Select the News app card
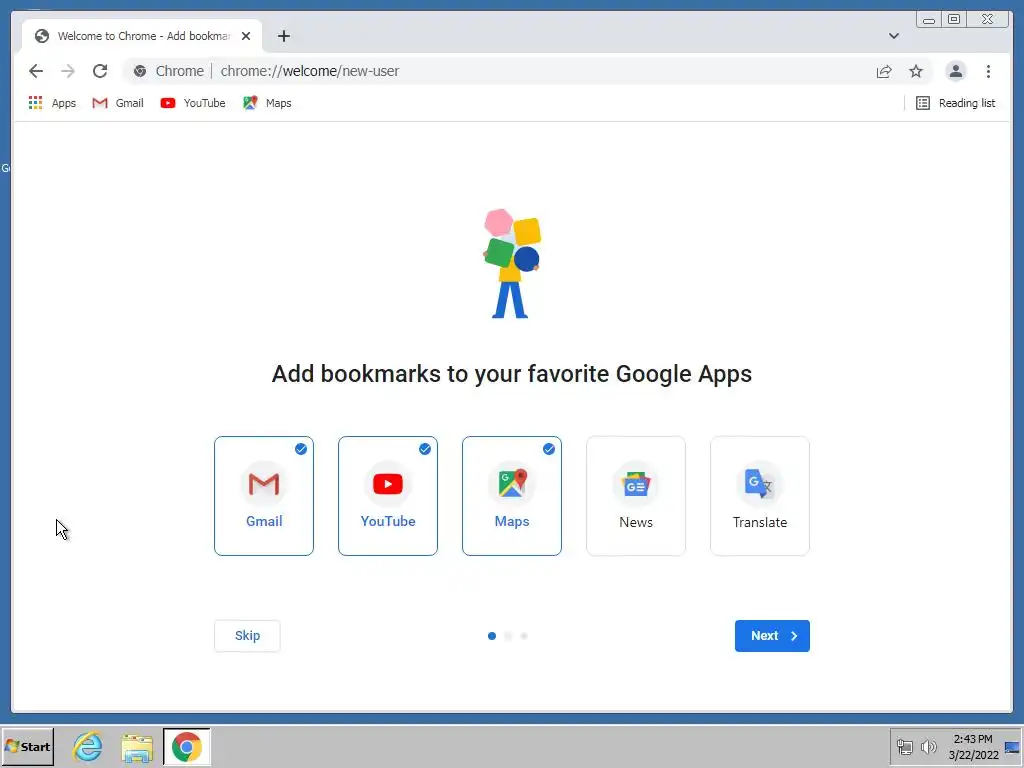 pyautogui.click(x=636, y=496)
